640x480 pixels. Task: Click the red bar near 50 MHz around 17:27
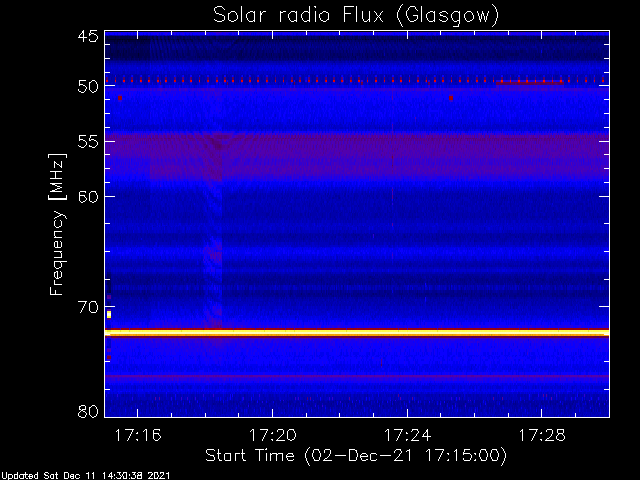(530, 82)
